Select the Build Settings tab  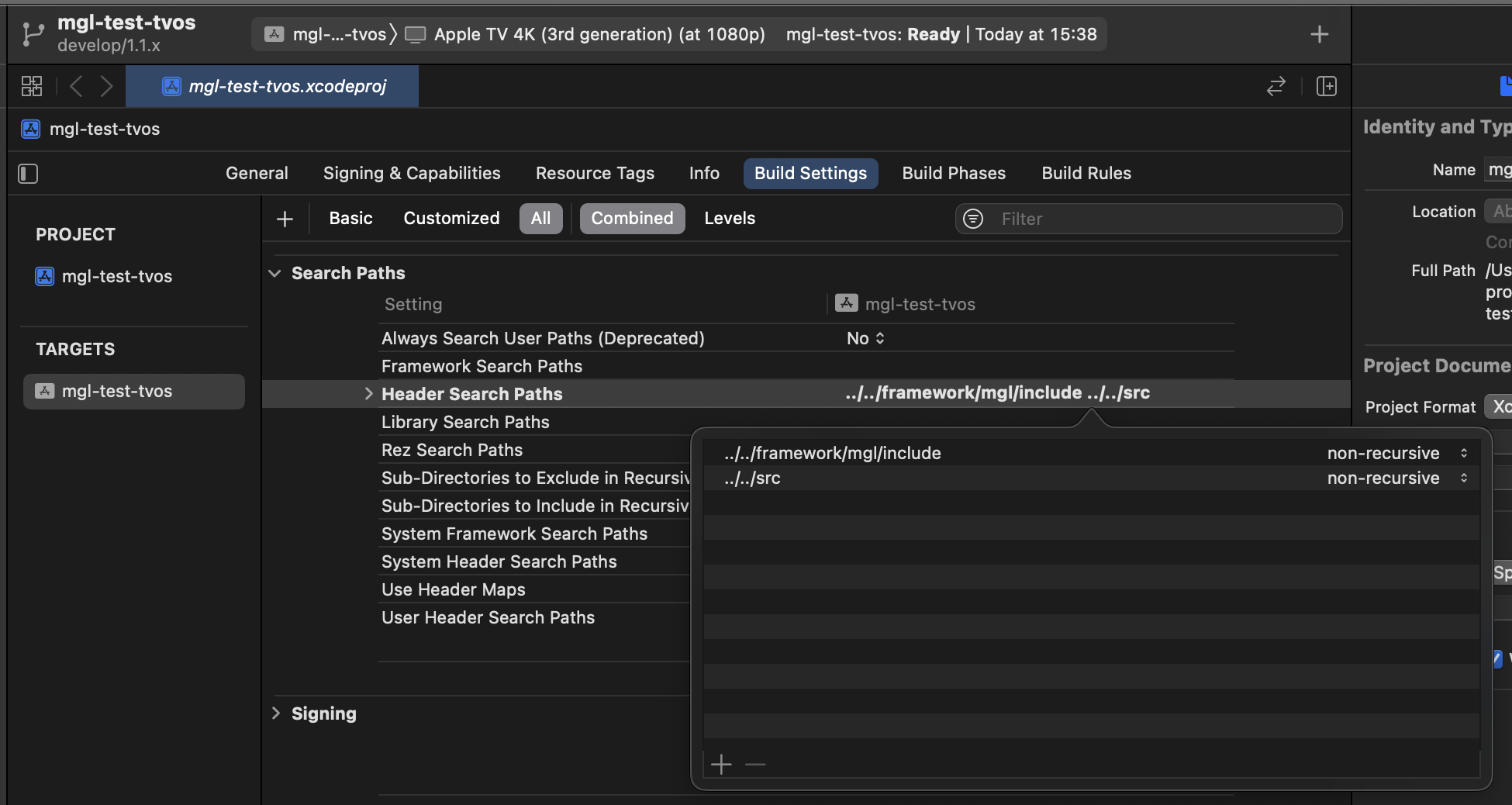pyautogui.click(x=810, y=173)
